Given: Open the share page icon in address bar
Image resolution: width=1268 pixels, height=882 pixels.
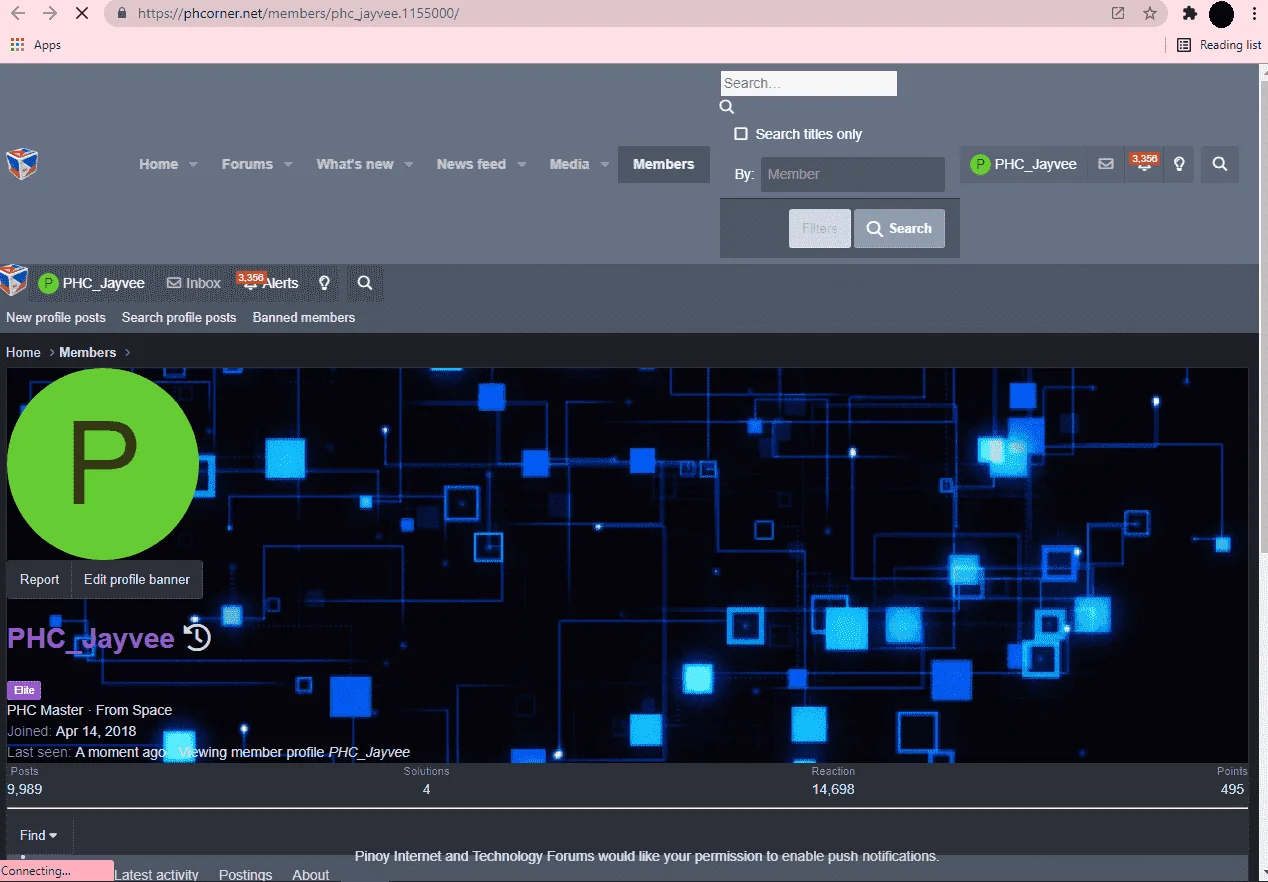Looking at the screenshot, I should click(x=1118, y=14).
